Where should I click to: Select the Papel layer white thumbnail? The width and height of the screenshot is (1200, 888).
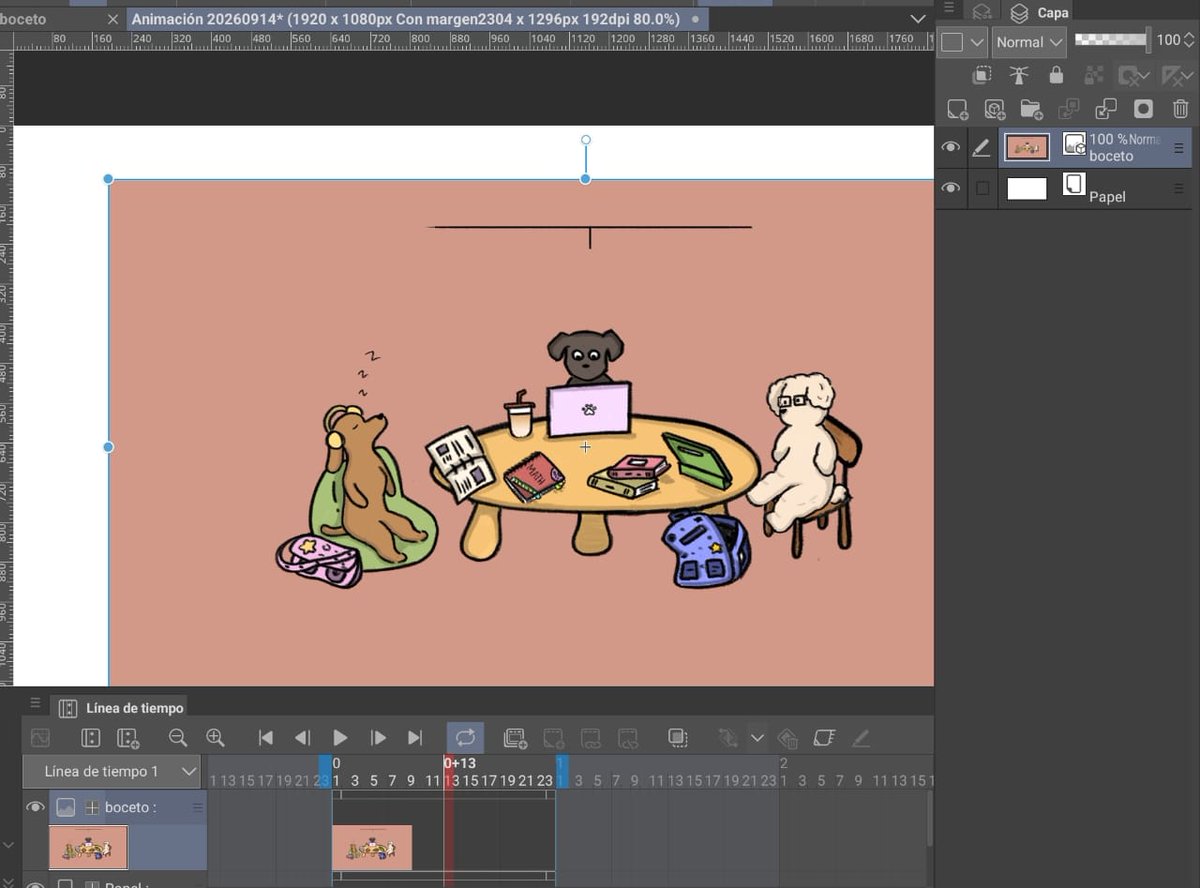click(1027, 188)
